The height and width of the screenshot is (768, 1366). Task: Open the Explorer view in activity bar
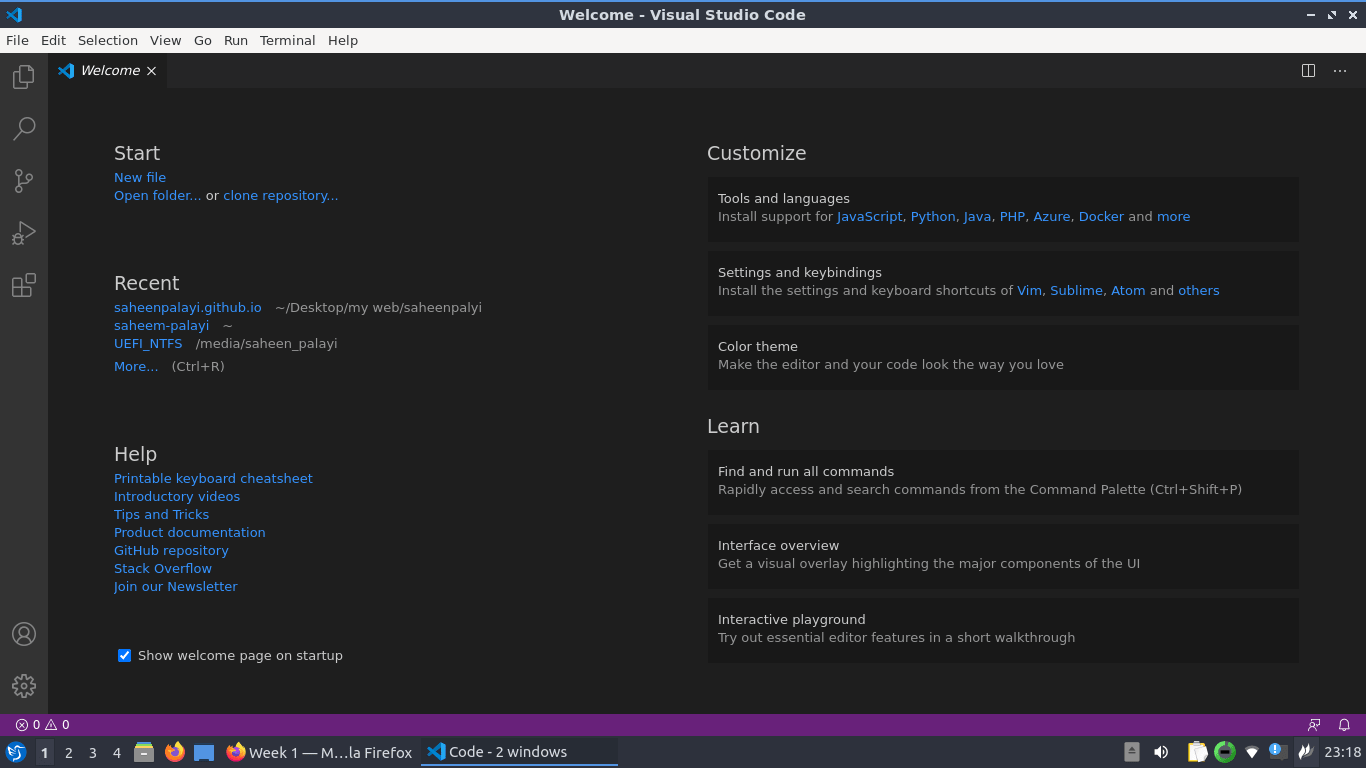coord(24,77)
